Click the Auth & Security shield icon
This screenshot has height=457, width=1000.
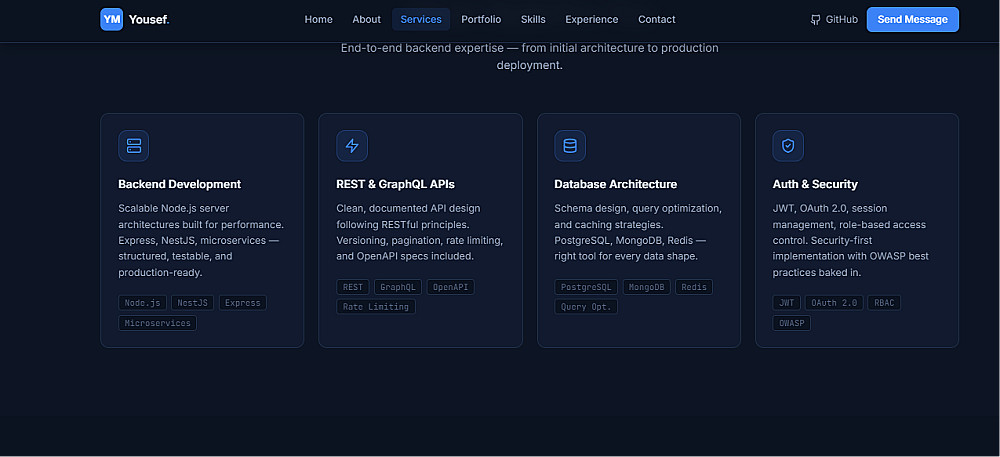click(788, 146)
